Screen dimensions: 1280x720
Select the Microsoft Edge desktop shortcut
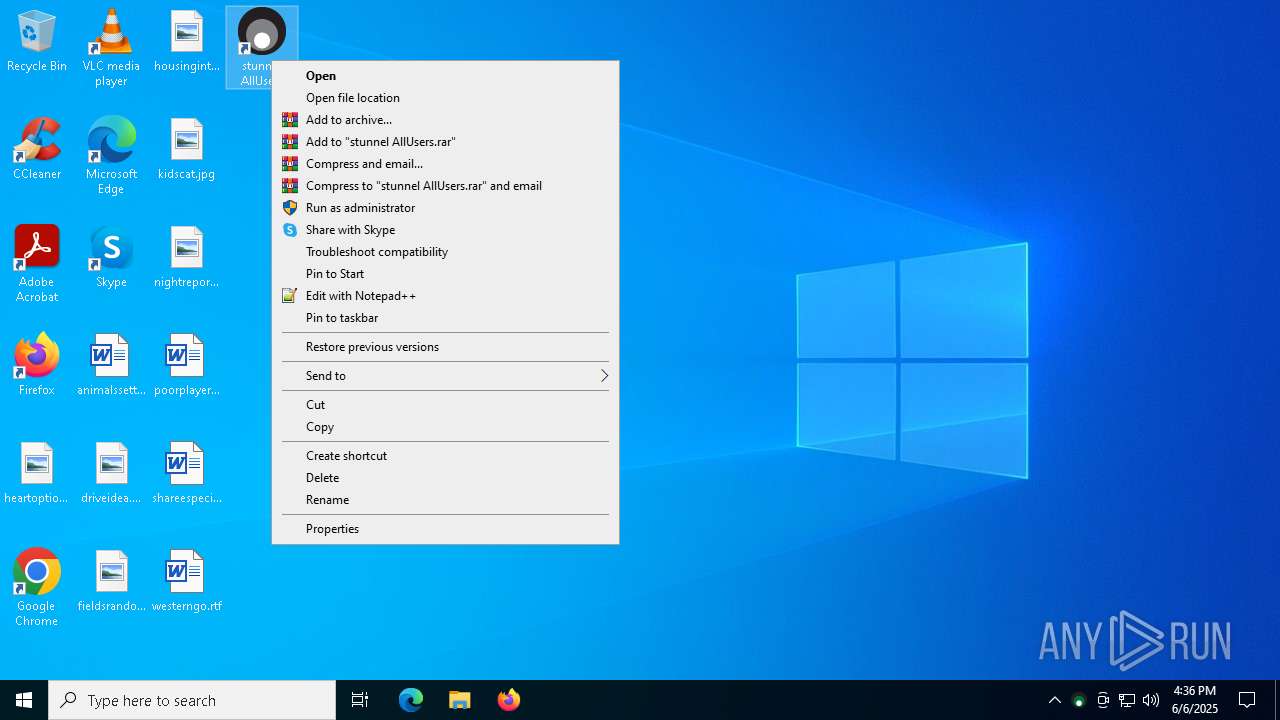(x=111, y=155)
